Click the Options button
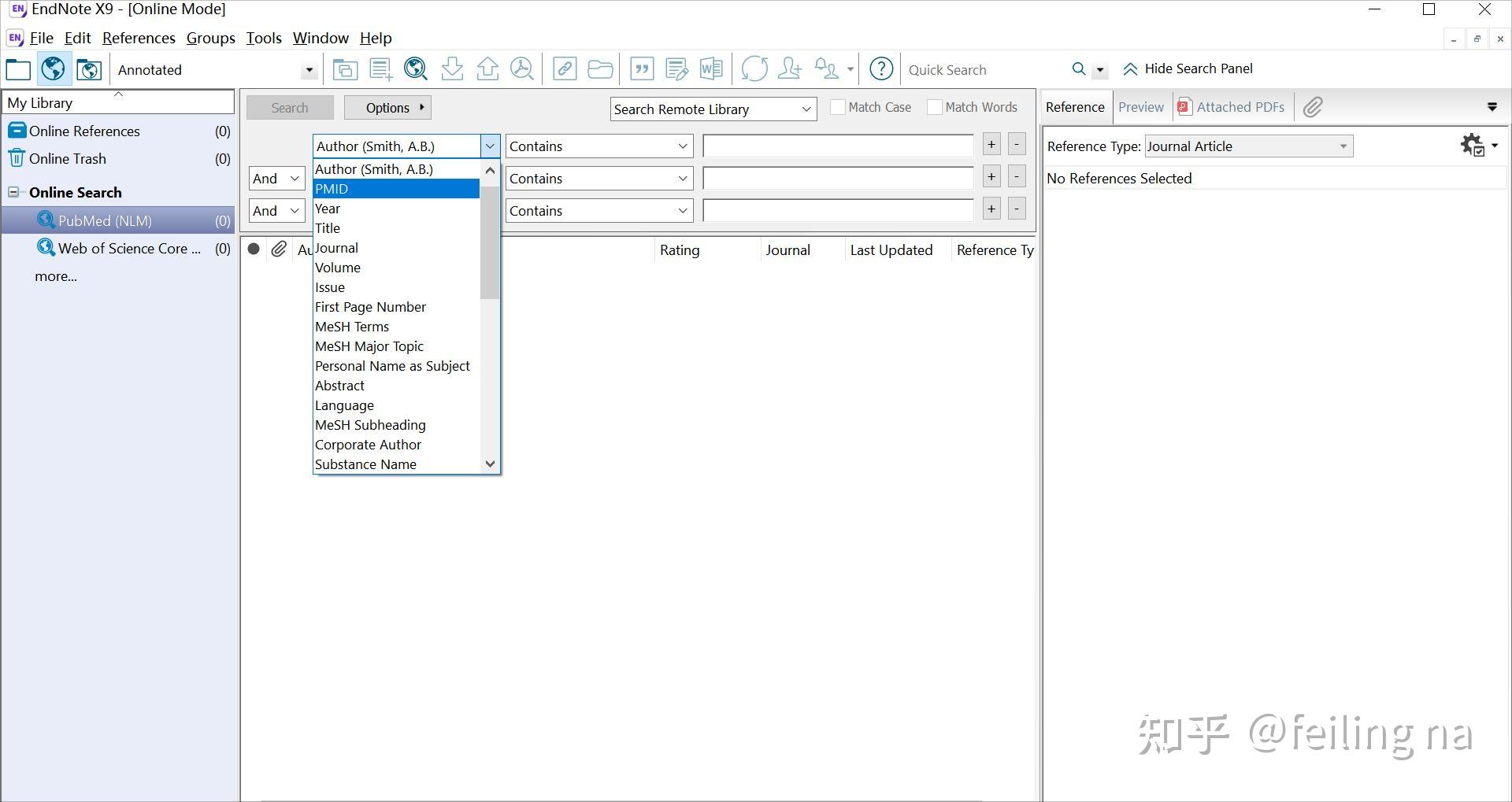This screenshot has height=802, width=1512. [387, 108]
